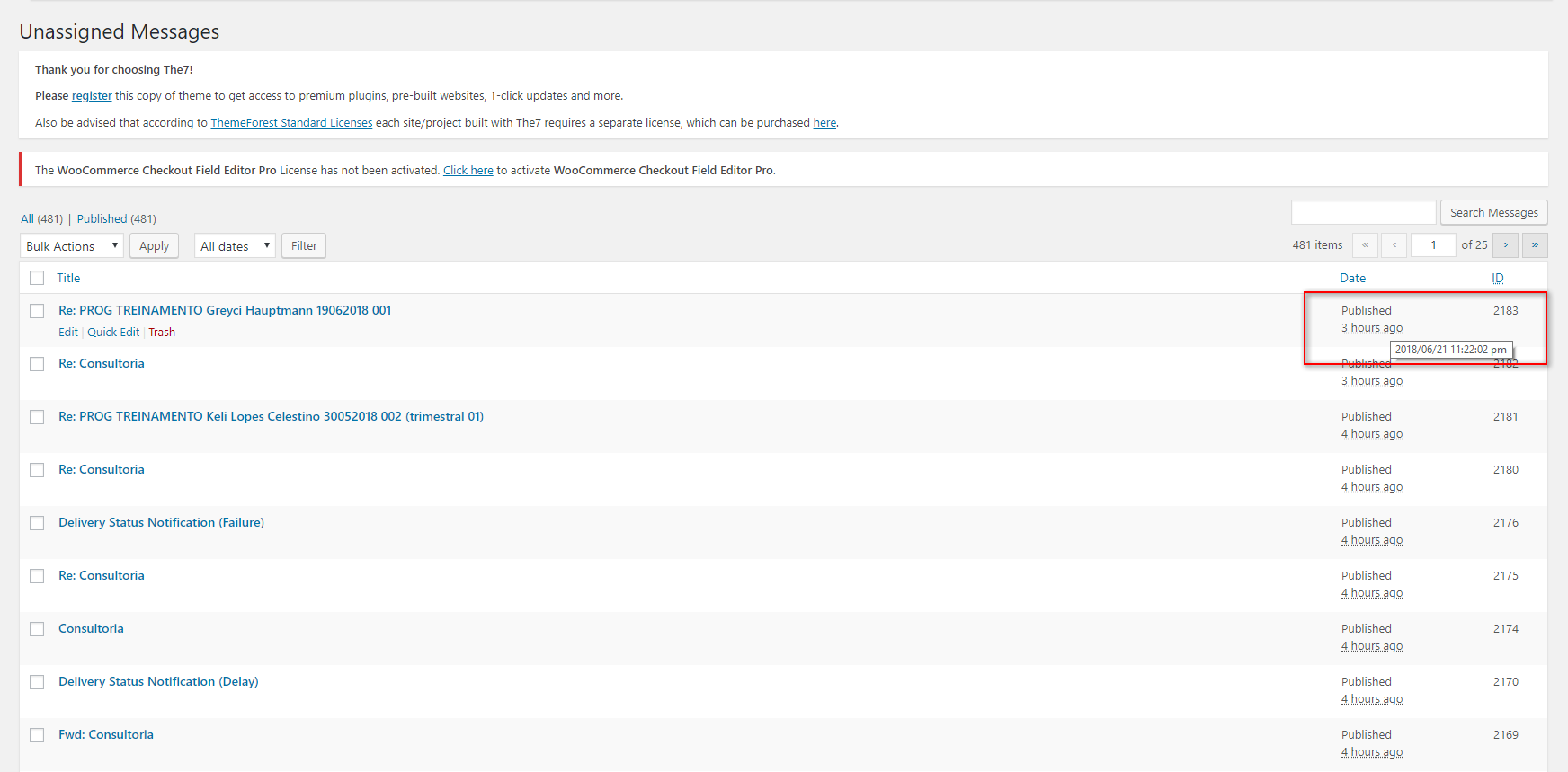This screenshot has height=772, width=1568.
Task: Click the current page number field
Action: click(1433, 245)
